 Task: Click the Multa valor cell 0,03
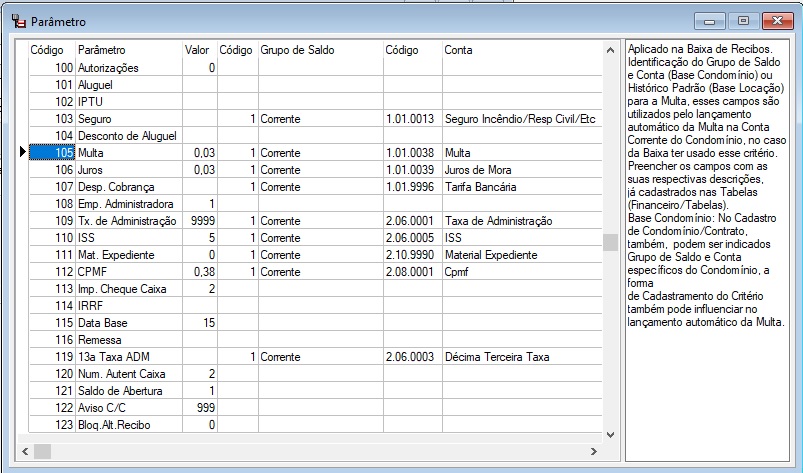pos(200,153)
